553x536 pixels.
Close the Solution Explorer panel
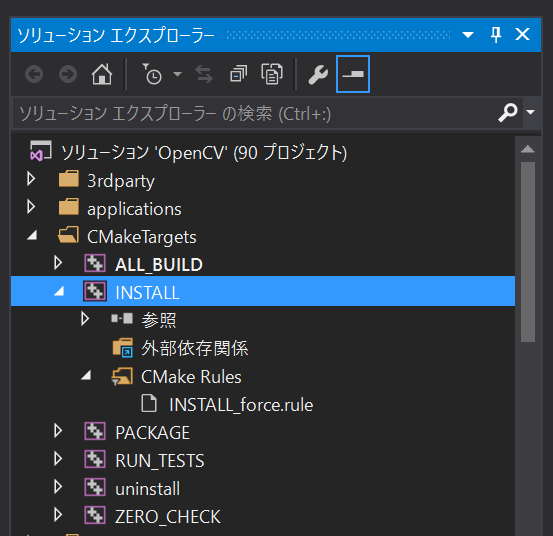(522, 34)
